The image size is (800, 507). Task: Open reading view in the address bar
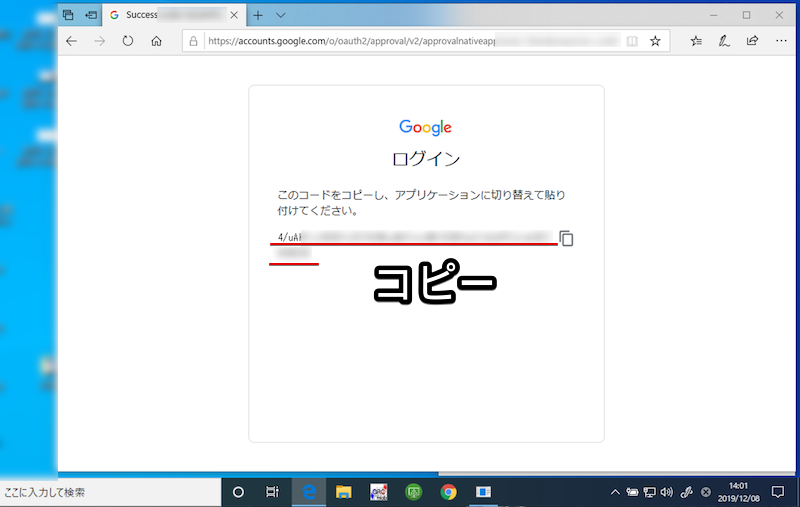630,41
